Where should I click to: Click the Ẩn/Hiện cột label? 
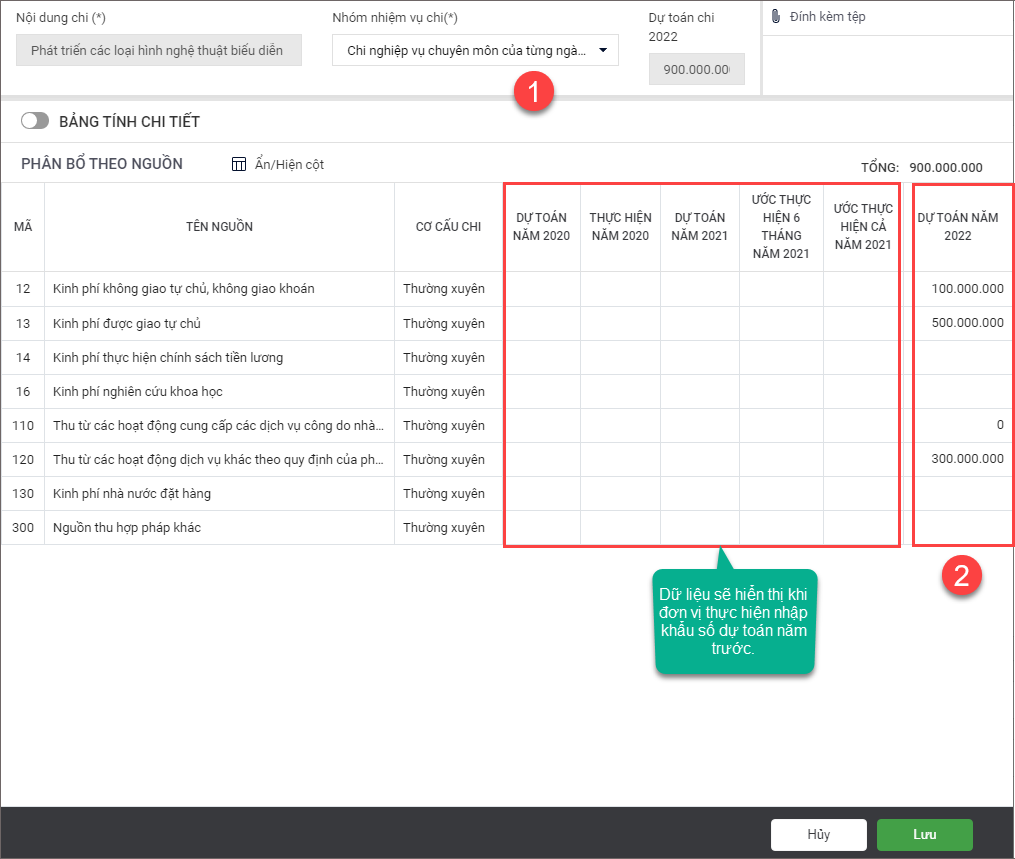tap(289, 164)
